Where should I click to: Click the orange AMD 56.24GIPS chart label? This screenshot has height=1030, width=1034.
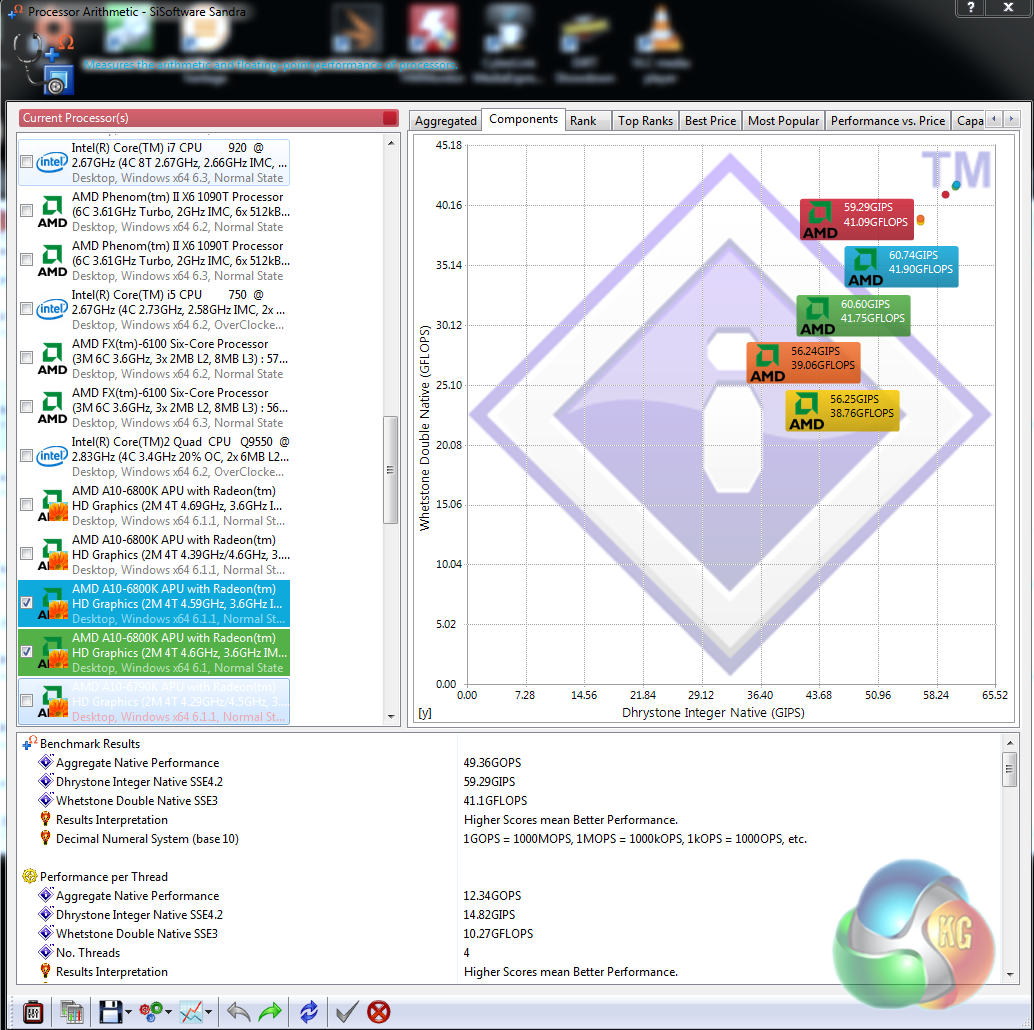click(803, 363)
